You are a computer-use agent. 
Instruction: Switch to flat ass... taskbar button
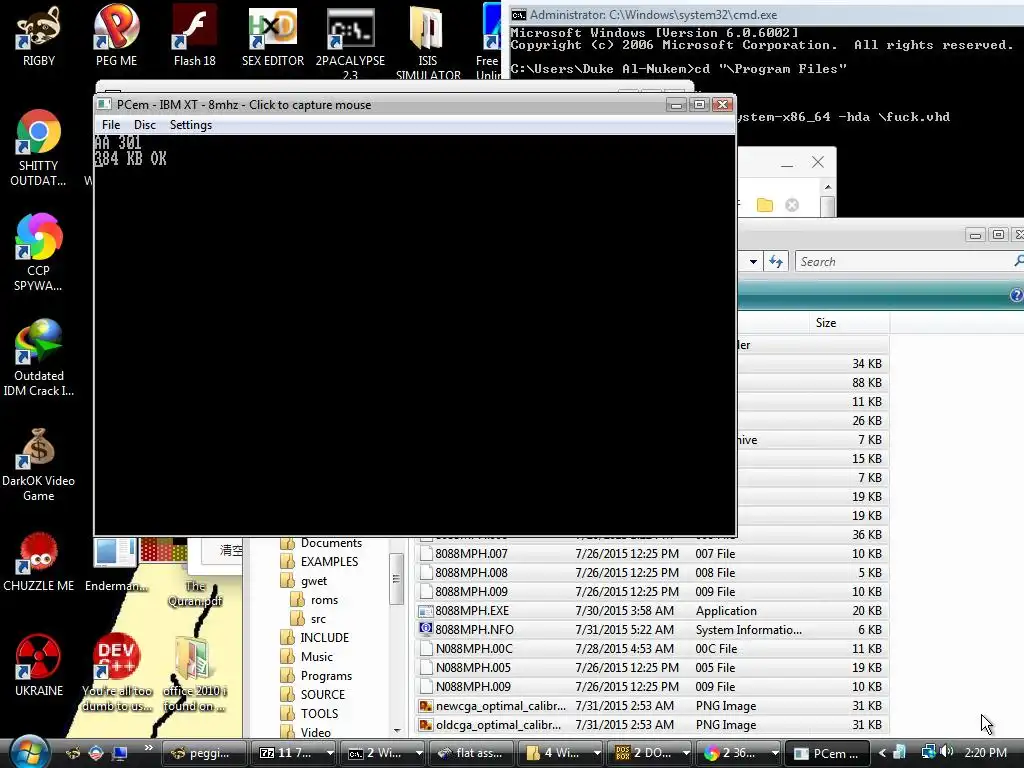coord(471,753)
